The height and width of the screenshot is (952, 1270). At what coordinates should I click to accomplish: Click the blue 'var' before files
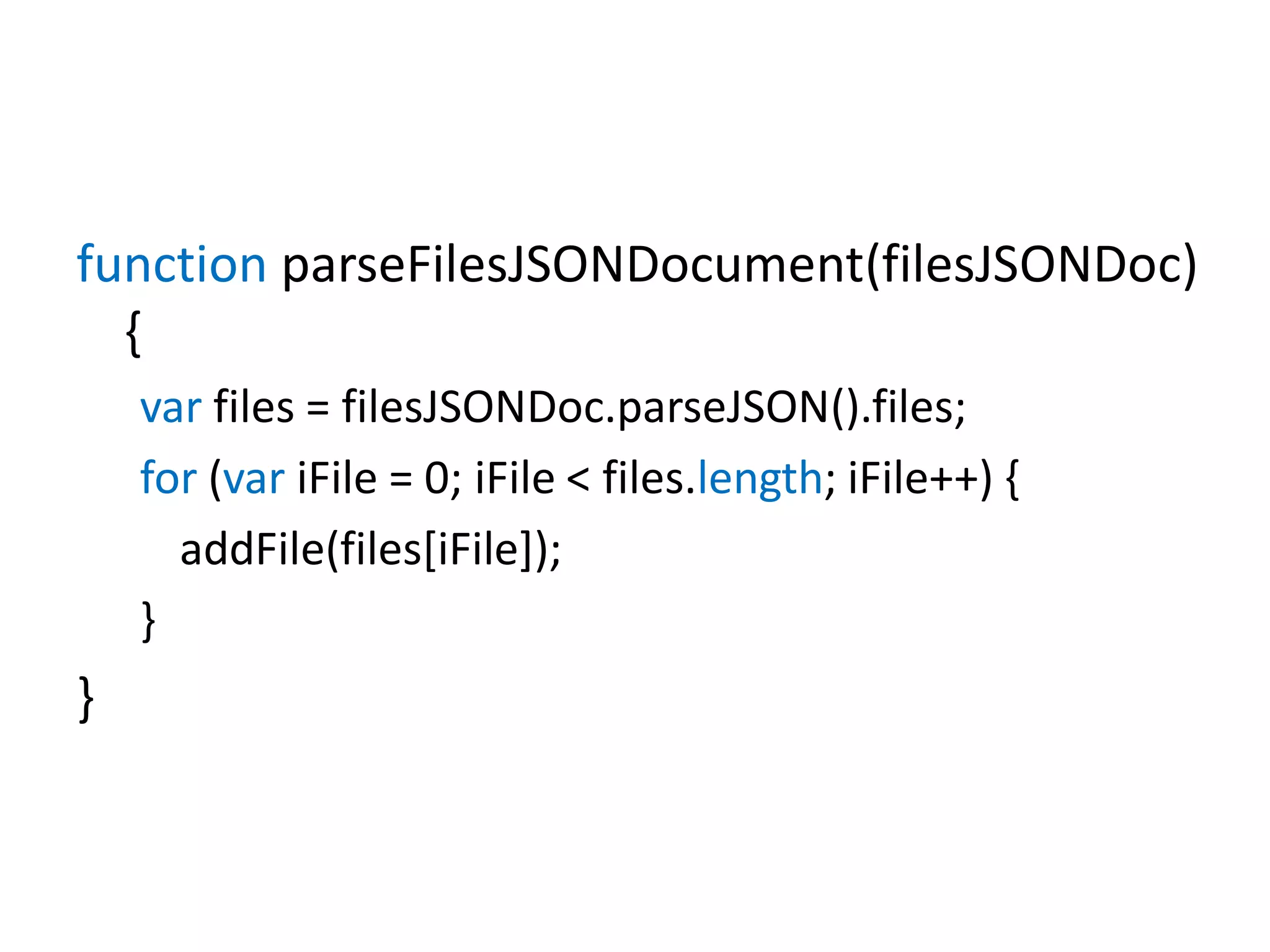pyautogui.click(x=171, y=409)
